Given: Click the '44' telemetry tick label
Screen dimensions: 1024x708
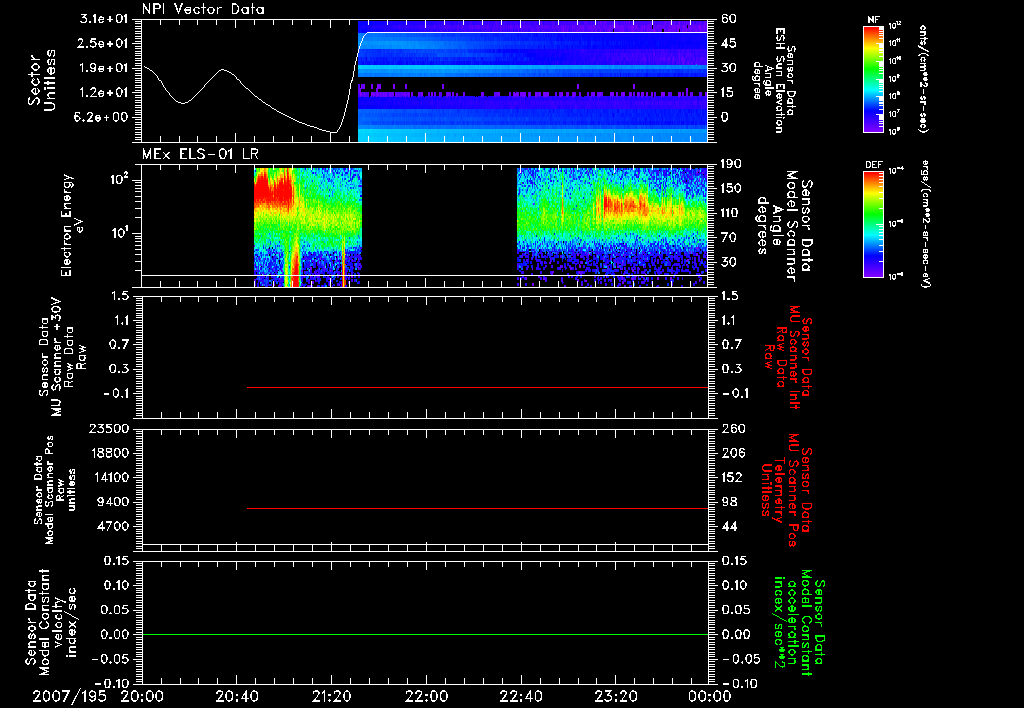Looking at the screenshot, I should [729, 526].
